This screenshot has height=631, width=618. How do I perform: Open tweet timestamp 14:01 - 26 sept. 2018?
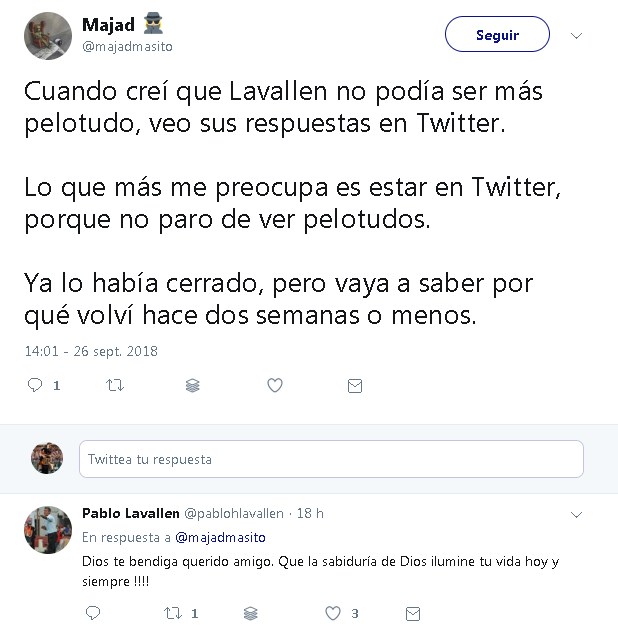(91, 351)
